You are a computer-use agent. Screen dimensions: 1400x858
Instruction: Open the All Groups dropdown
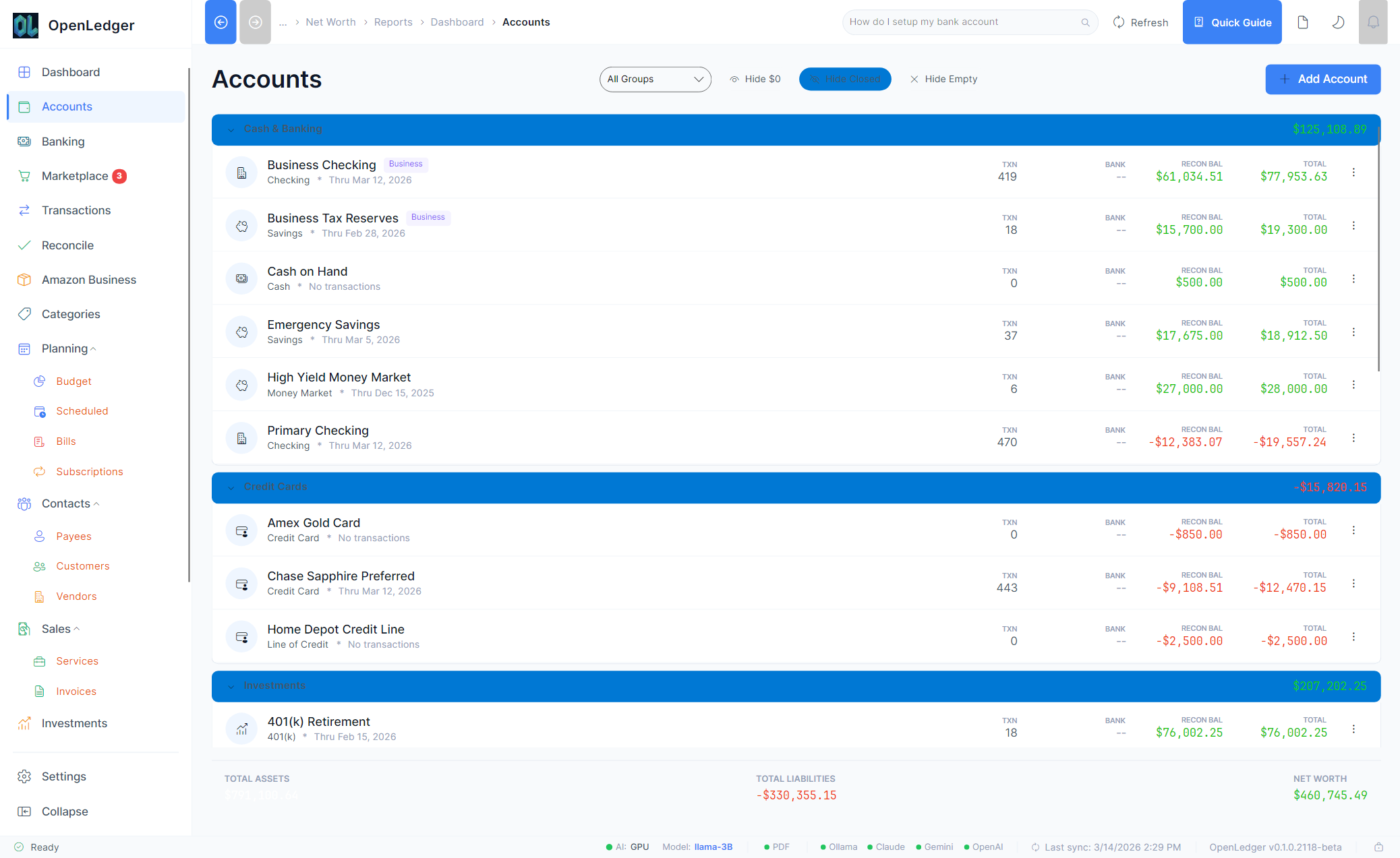coord(655,79)
